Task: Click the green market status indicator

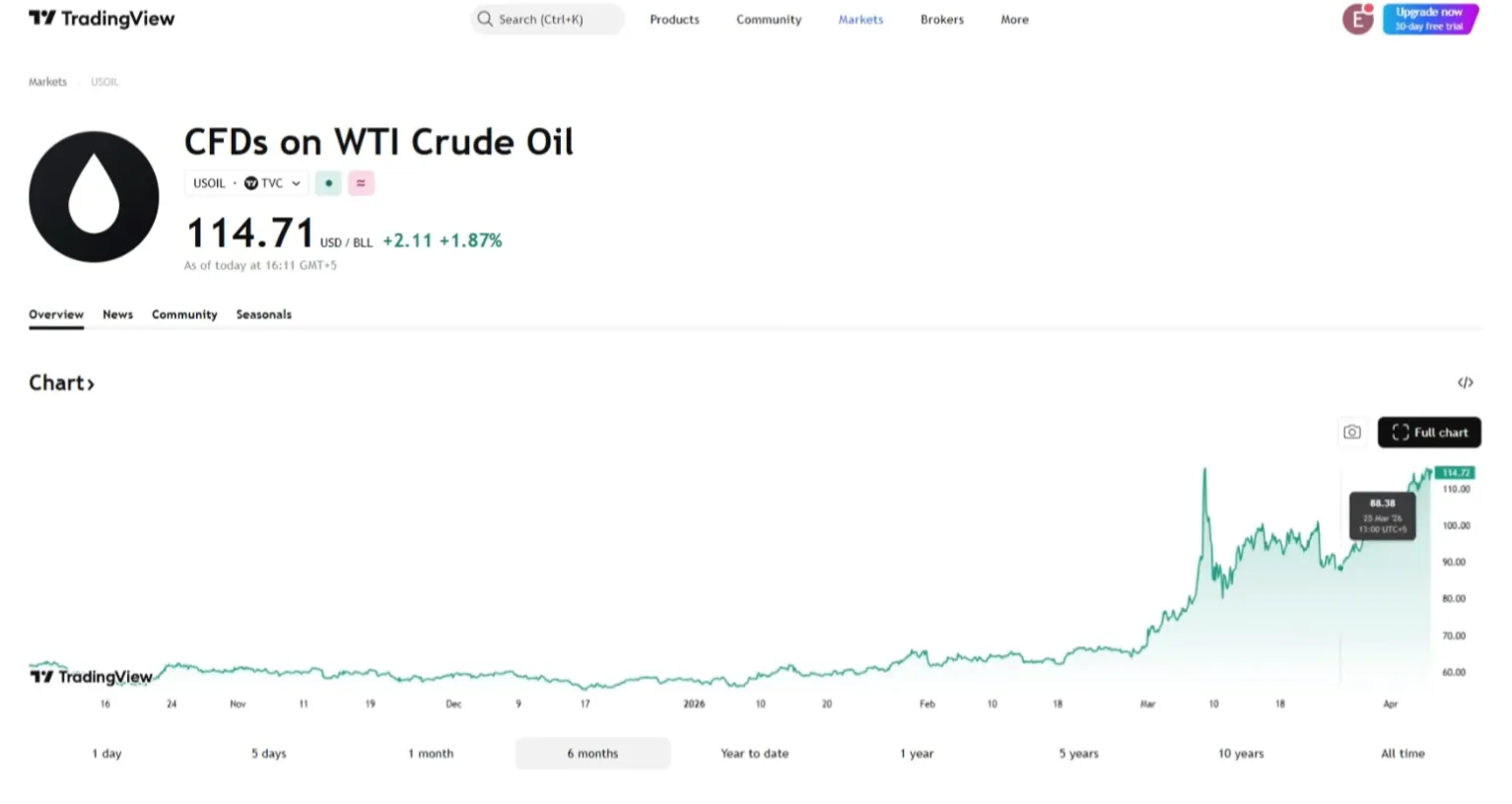Action: pyautogui.click(x=328, y=183)
